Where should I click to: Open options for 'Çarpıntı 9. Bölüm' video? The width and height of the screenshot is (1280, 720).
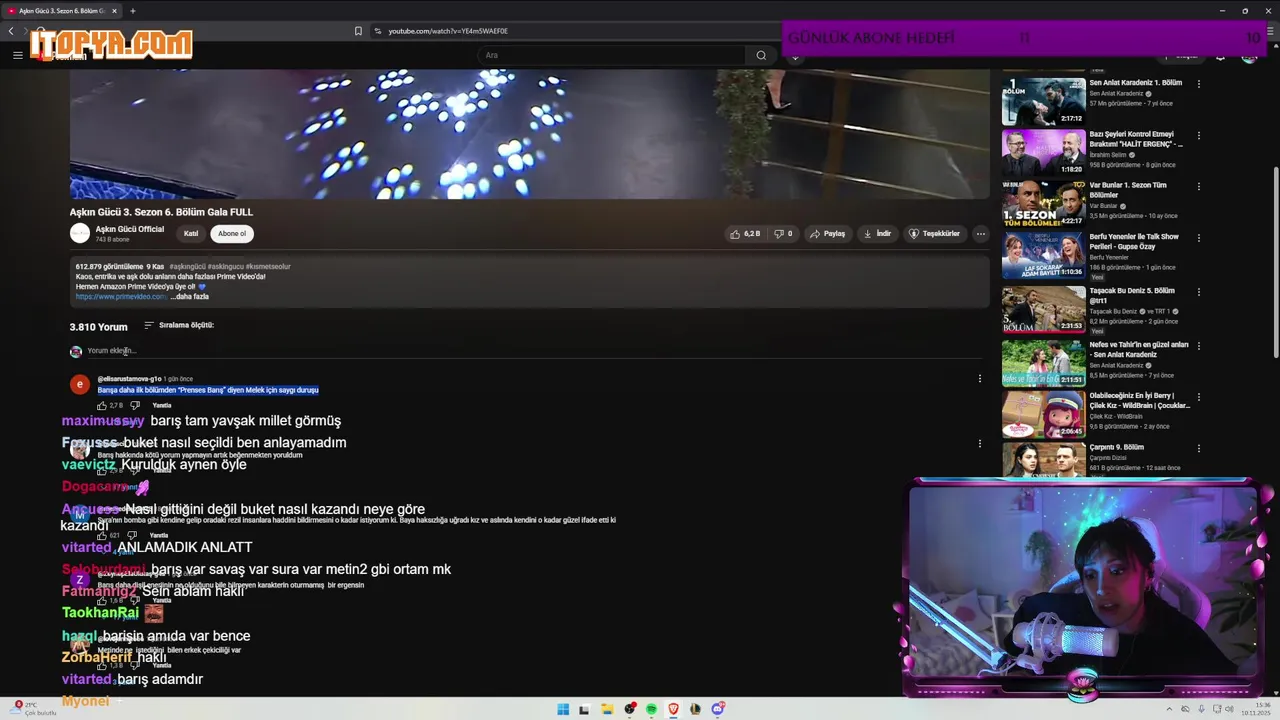click(x=1198, y=448)
